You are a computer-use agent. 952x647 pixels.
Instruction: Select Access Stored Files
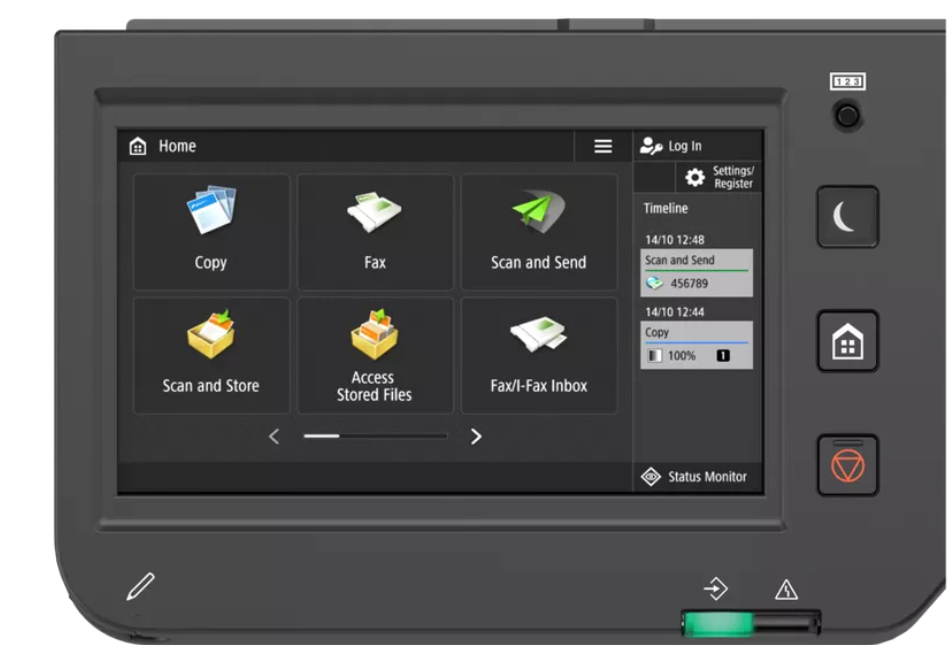(x=375, y=353)
